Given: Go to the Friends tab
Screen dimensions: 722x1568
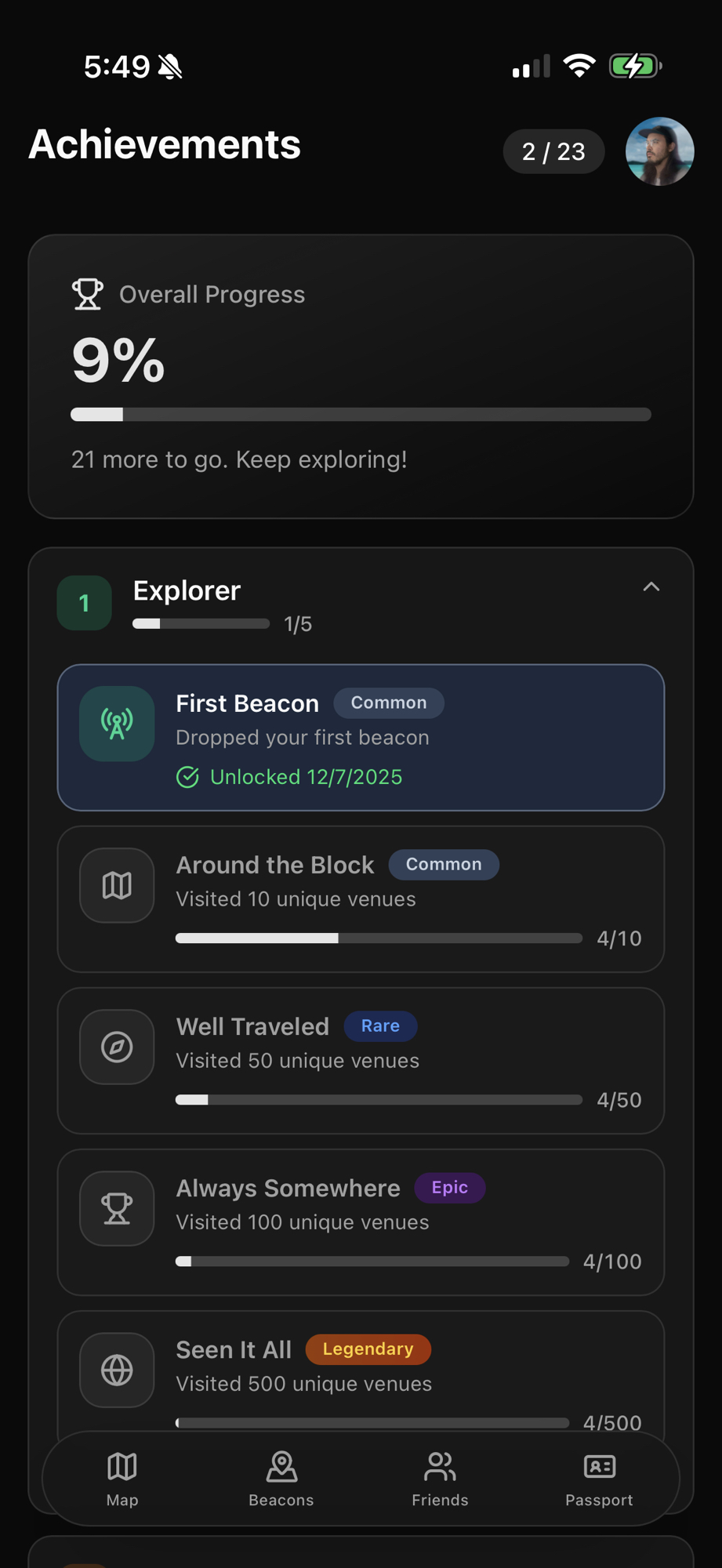Looking at the screenshot, I should [440, 1478].
